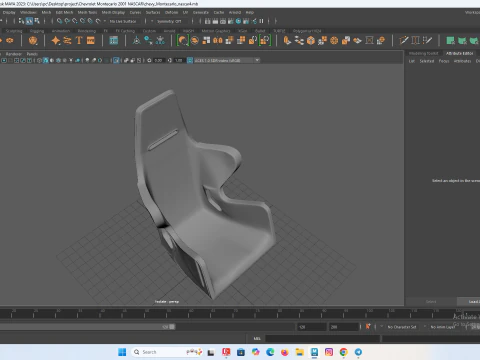The width and height of the screenshot is (480, 360).
Task: Click the orange wheel-shaped shelf icon
Action: pyautogui.click(x=334, y=41)
